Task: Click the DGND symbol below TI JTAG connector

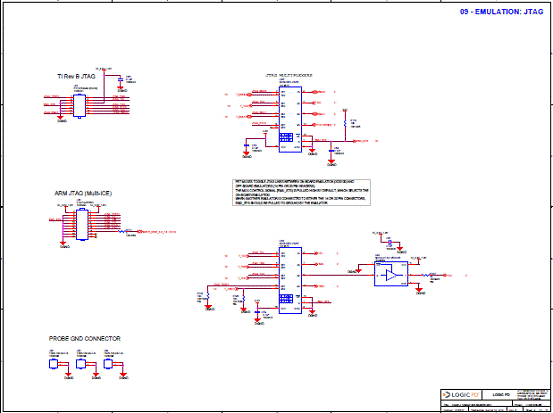Action: point(60,118)
